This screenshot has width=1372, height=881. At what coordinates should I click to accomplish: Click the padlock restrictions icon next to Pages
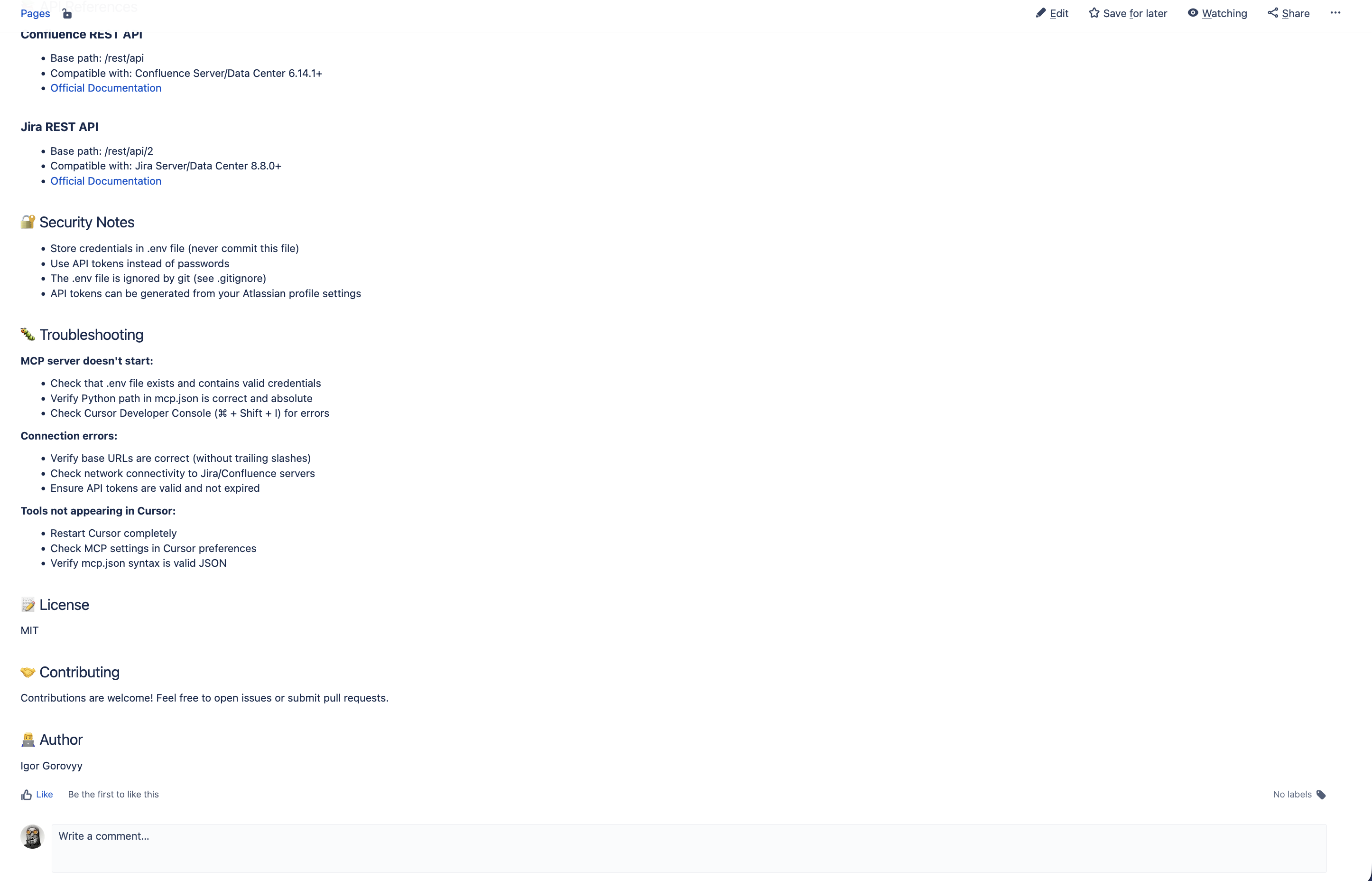click(67, 13)
